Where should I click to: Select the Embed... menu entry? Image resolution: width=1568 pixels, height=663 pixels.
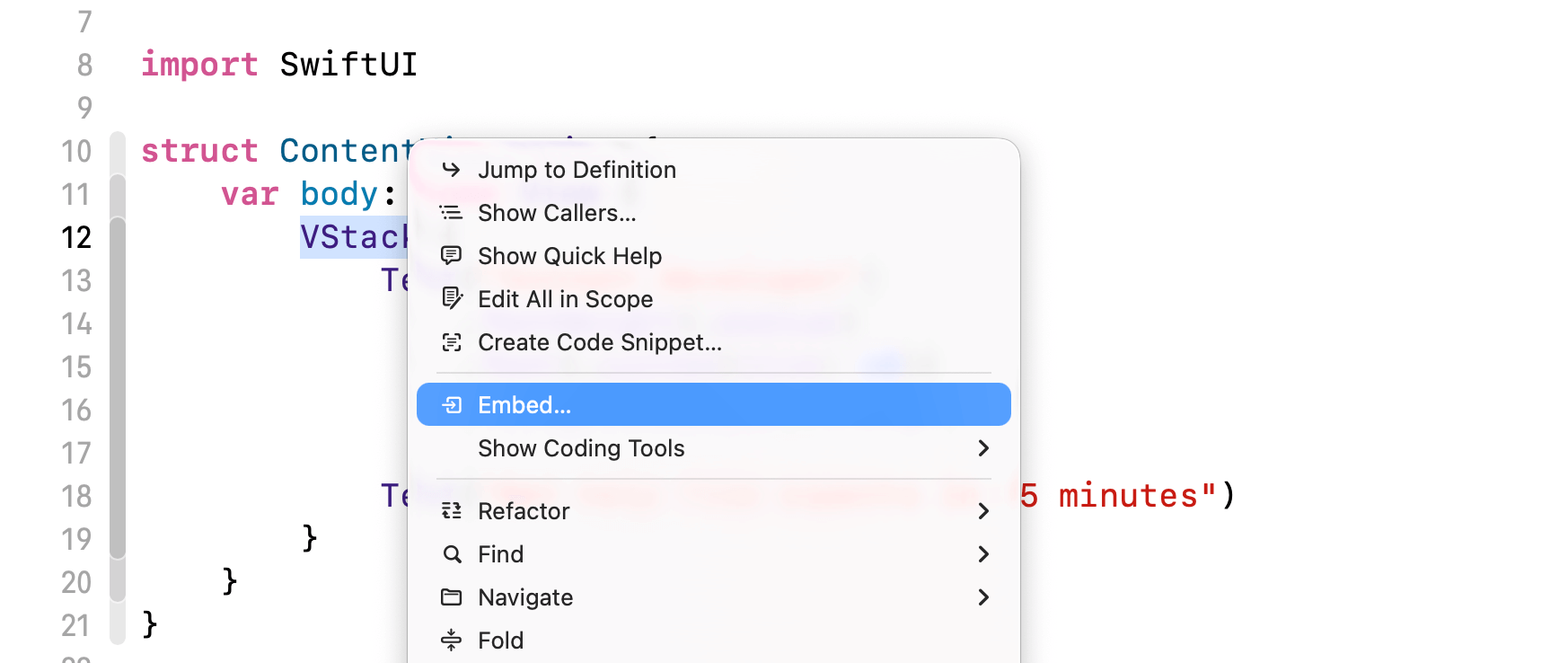pos(524,405)
